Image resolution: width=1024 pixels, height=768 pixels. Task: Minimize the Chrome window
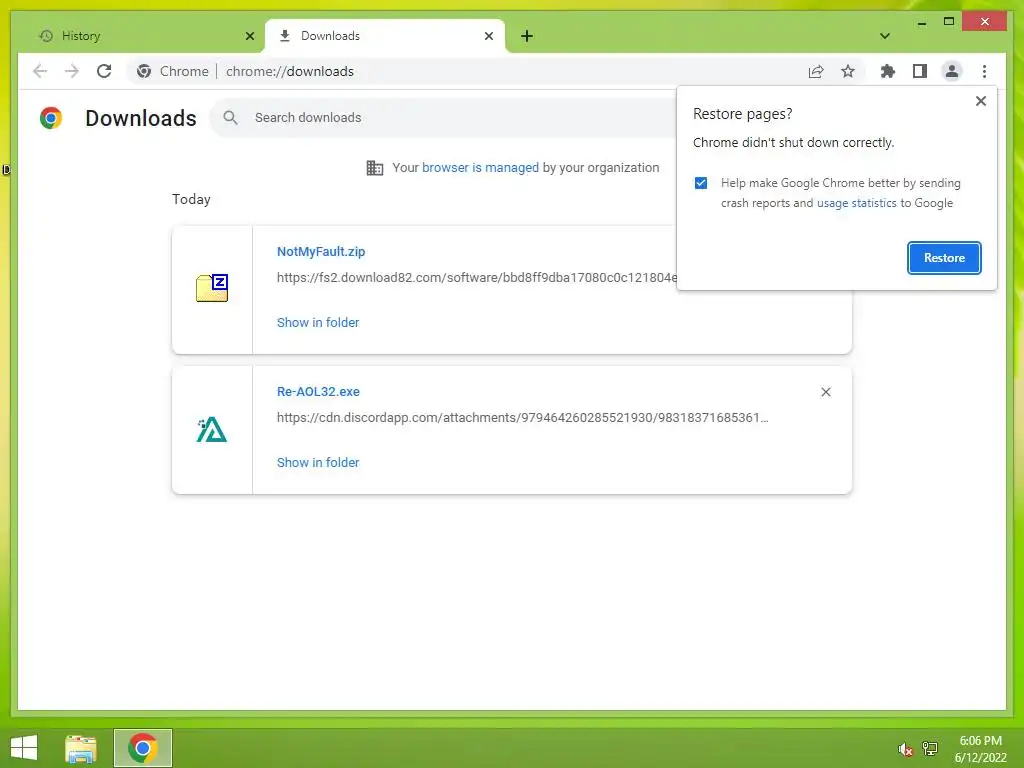click(921, 22)
